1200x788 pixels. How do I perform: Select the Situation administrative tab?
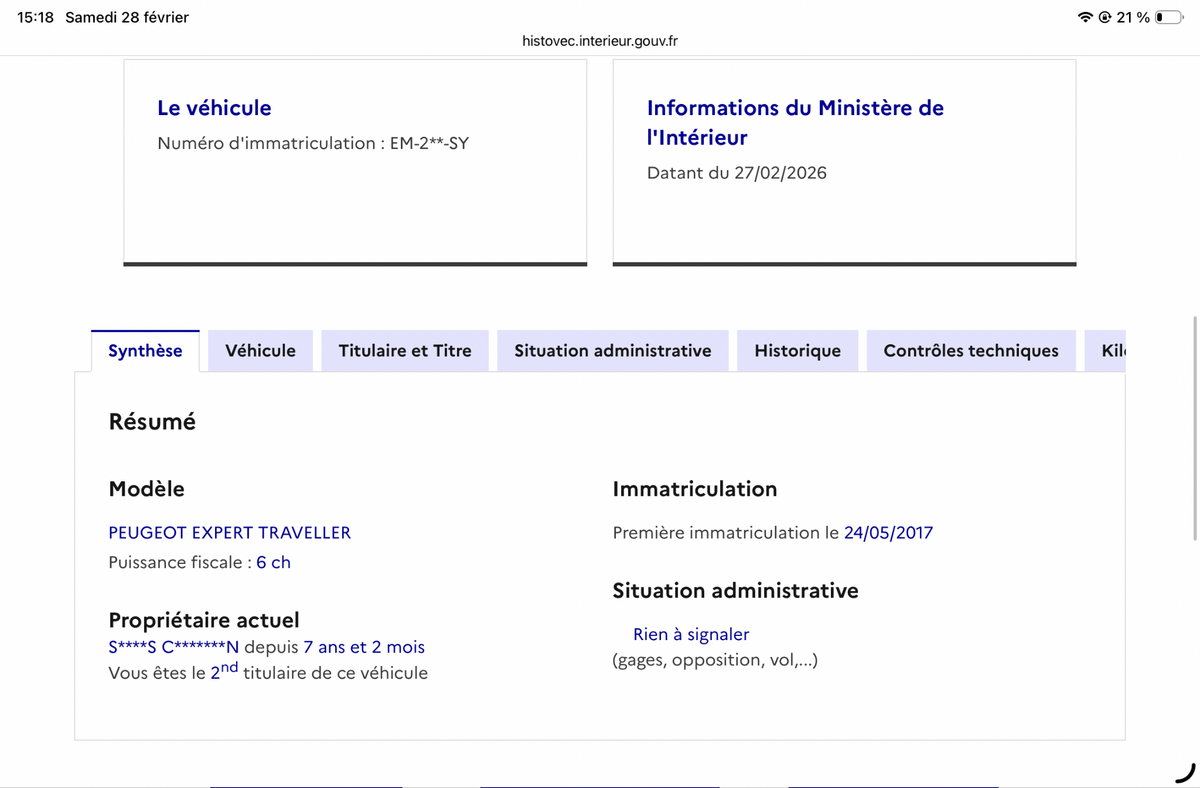coord(613,351)
